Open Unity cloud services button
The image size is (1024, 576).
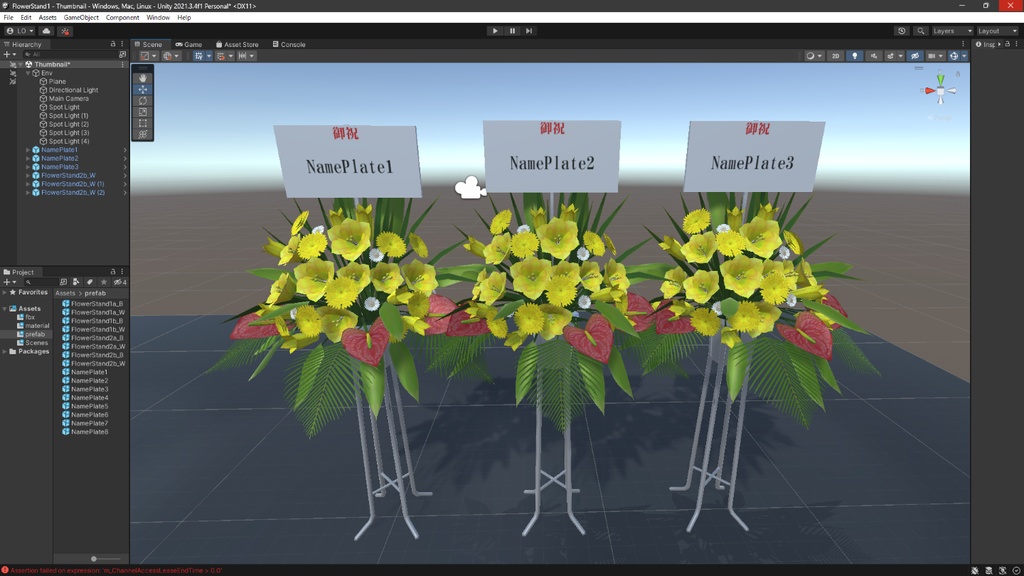(46, 31)
